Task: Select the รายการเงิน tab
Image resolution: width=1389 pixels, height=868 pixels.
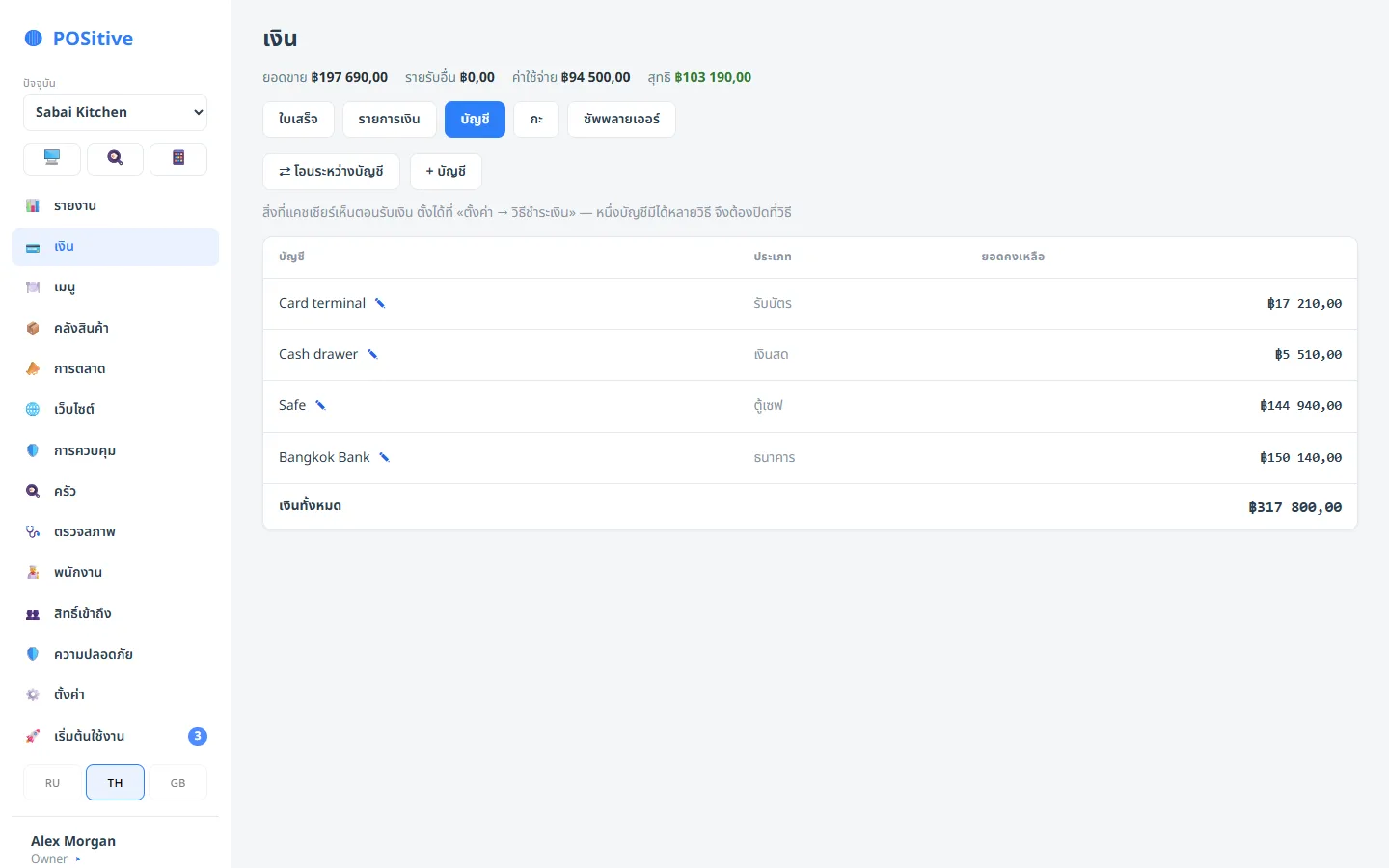Action: (x=389, y=120)
